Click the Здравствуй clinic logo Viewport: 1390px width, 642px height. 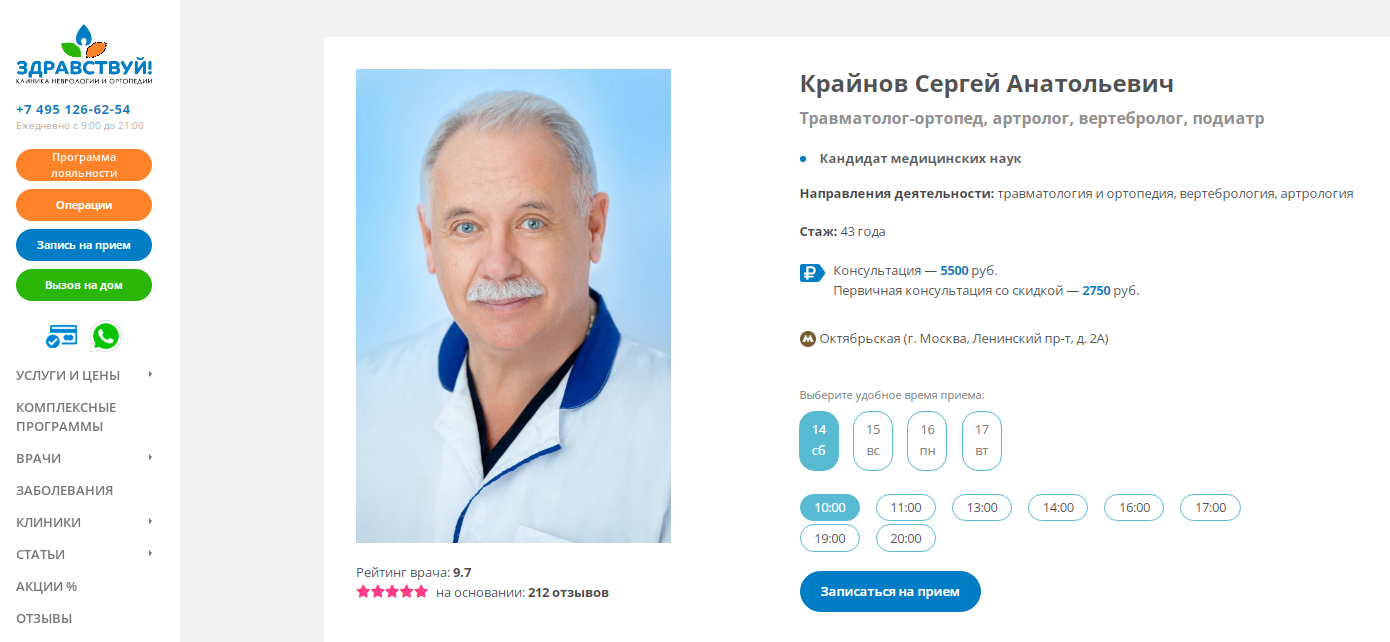coord(84,57)
